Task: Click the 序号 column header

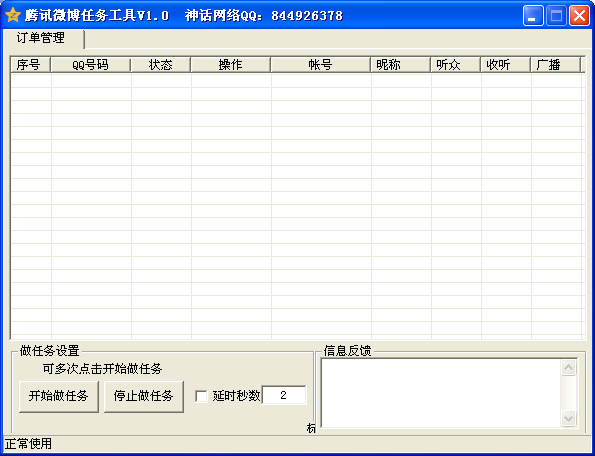Action: [x=30, y=64]
